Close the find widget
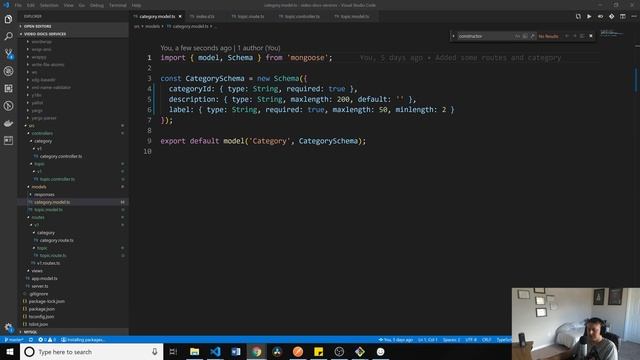 591,36
